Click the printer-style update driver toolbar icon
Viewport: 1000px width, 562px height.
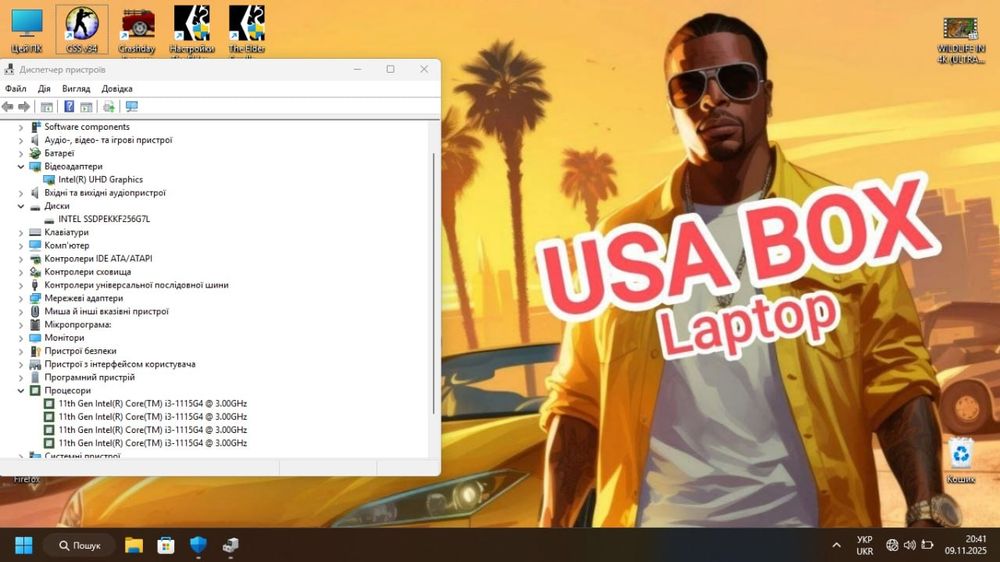tap(109, 107)
